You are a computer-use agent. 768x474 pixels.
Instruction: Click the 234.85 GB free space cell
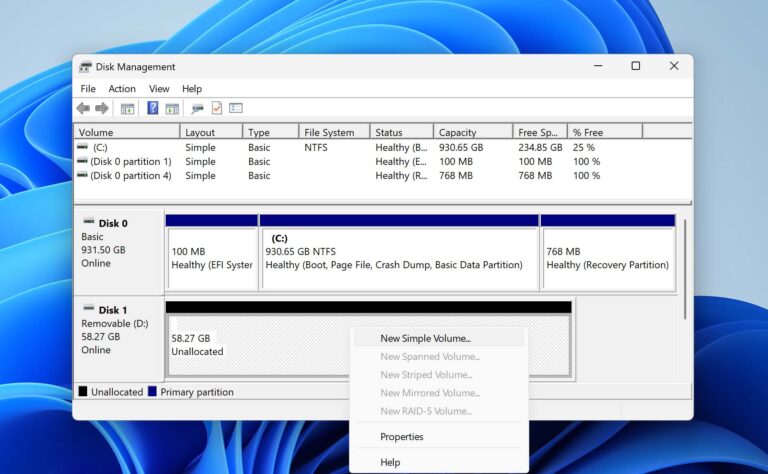(x=540, y=147)
